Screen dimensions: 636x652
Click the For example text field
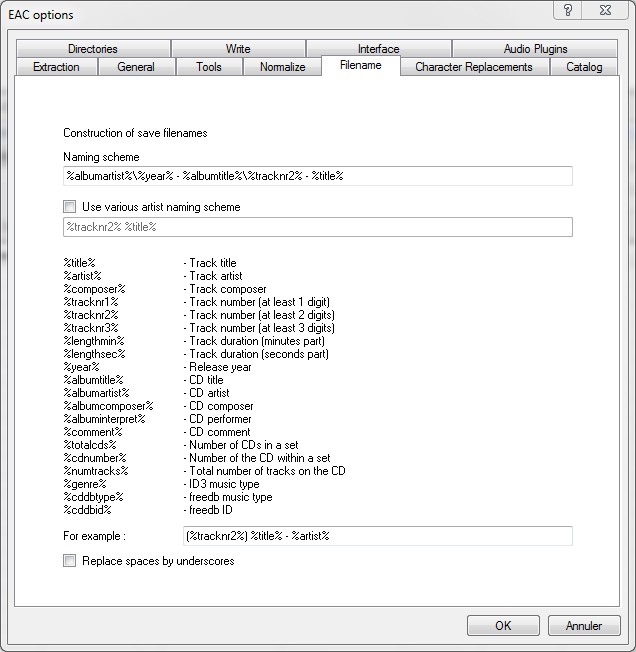coord(376,536)
